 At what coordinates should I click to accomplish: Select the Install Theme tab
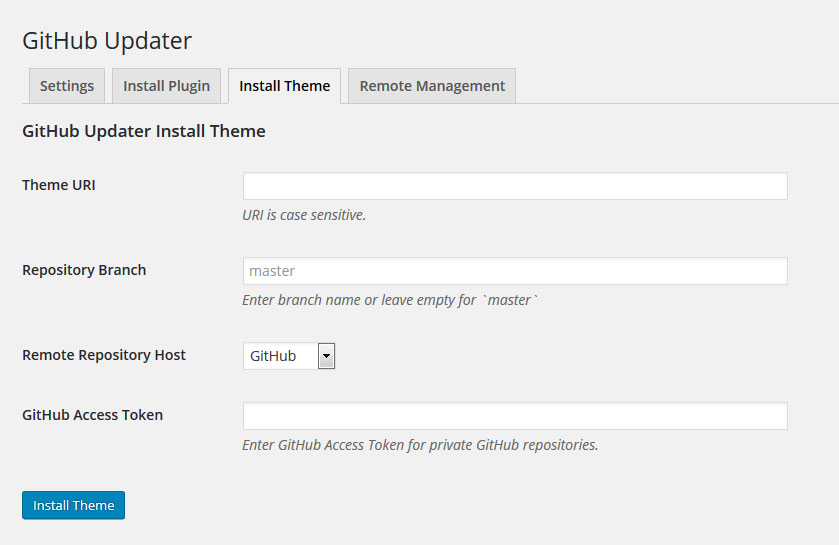[x=285, y=86]
